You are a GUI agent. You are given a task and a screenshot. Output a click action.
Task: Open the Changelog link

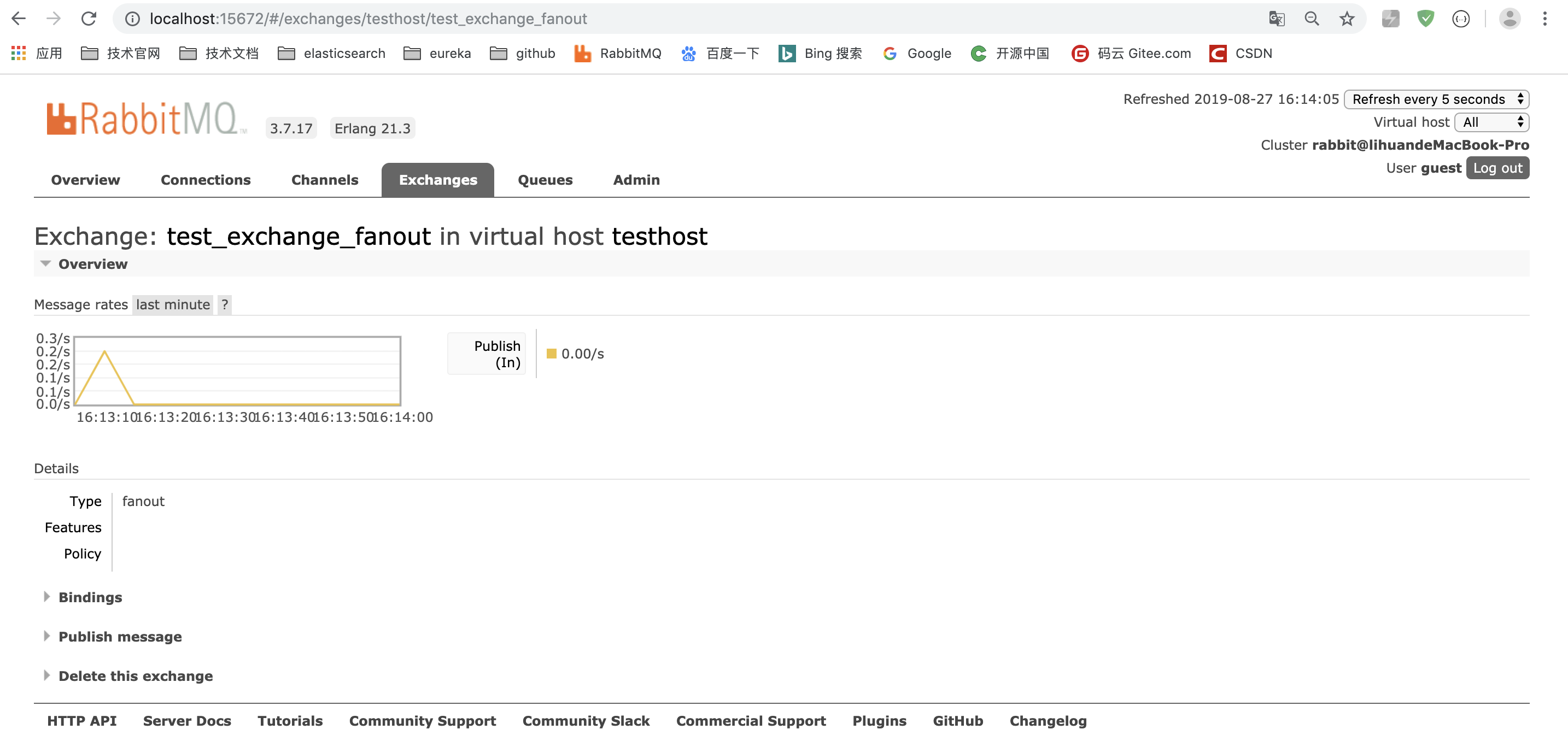pyautogui.click(x=1048, y=721)
